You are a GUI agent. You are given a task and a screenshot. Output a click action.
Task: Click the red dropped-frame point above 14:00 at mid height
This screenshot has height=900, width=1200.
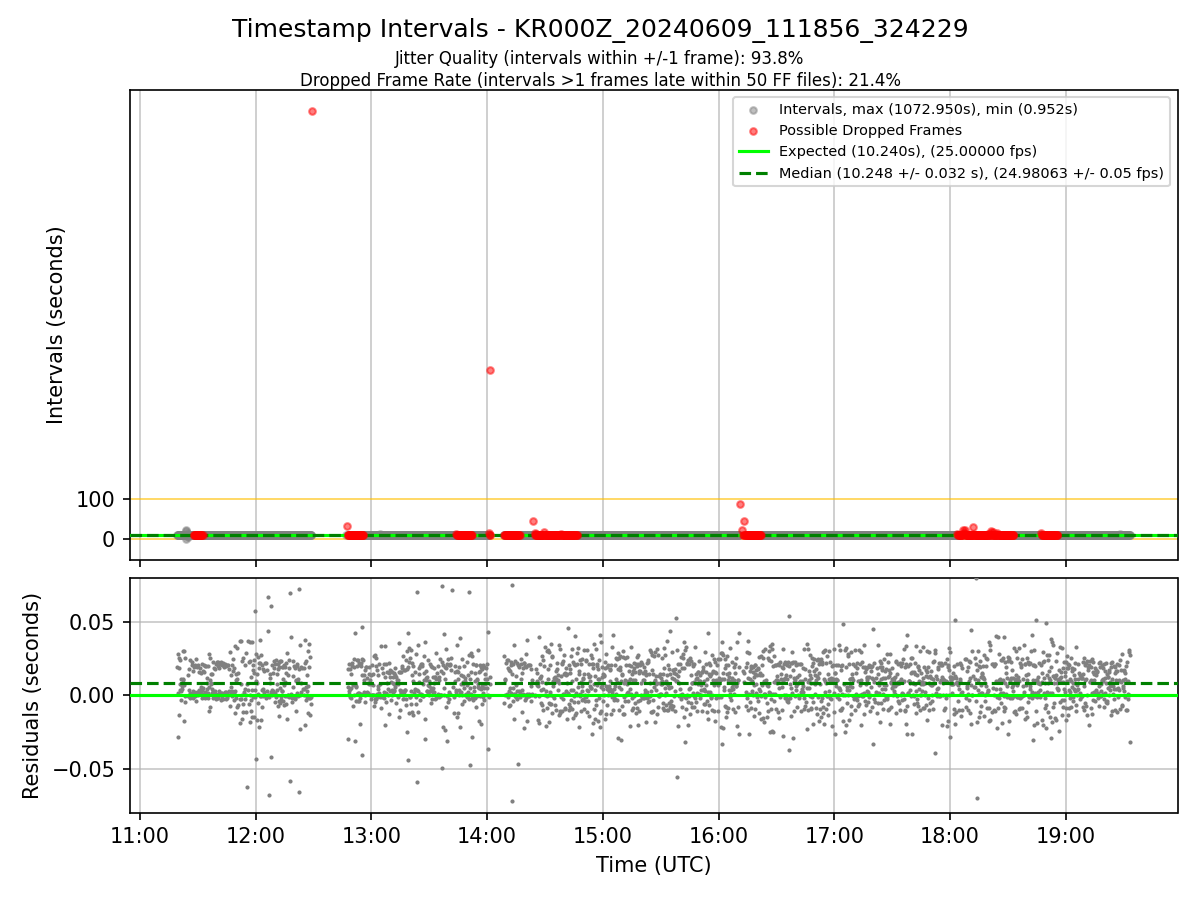point(490,370)
